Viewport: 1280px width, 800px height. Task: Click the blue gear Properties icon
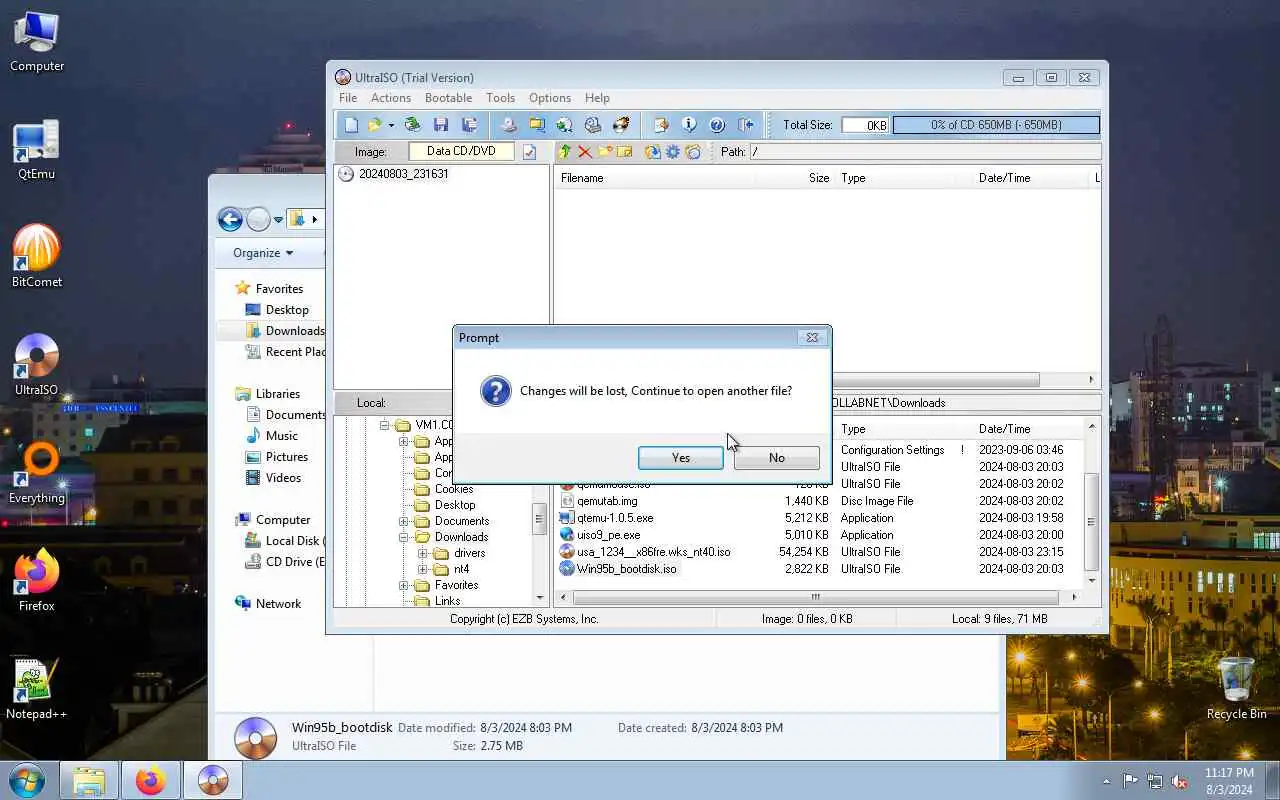tap(672, 152)
